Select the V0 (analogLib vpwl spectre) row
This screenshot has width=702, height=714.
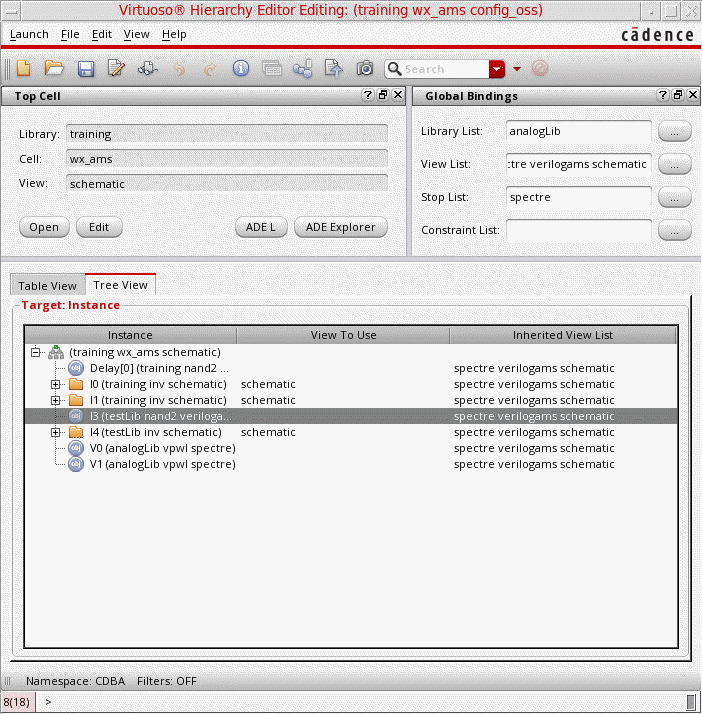(351, 448)
